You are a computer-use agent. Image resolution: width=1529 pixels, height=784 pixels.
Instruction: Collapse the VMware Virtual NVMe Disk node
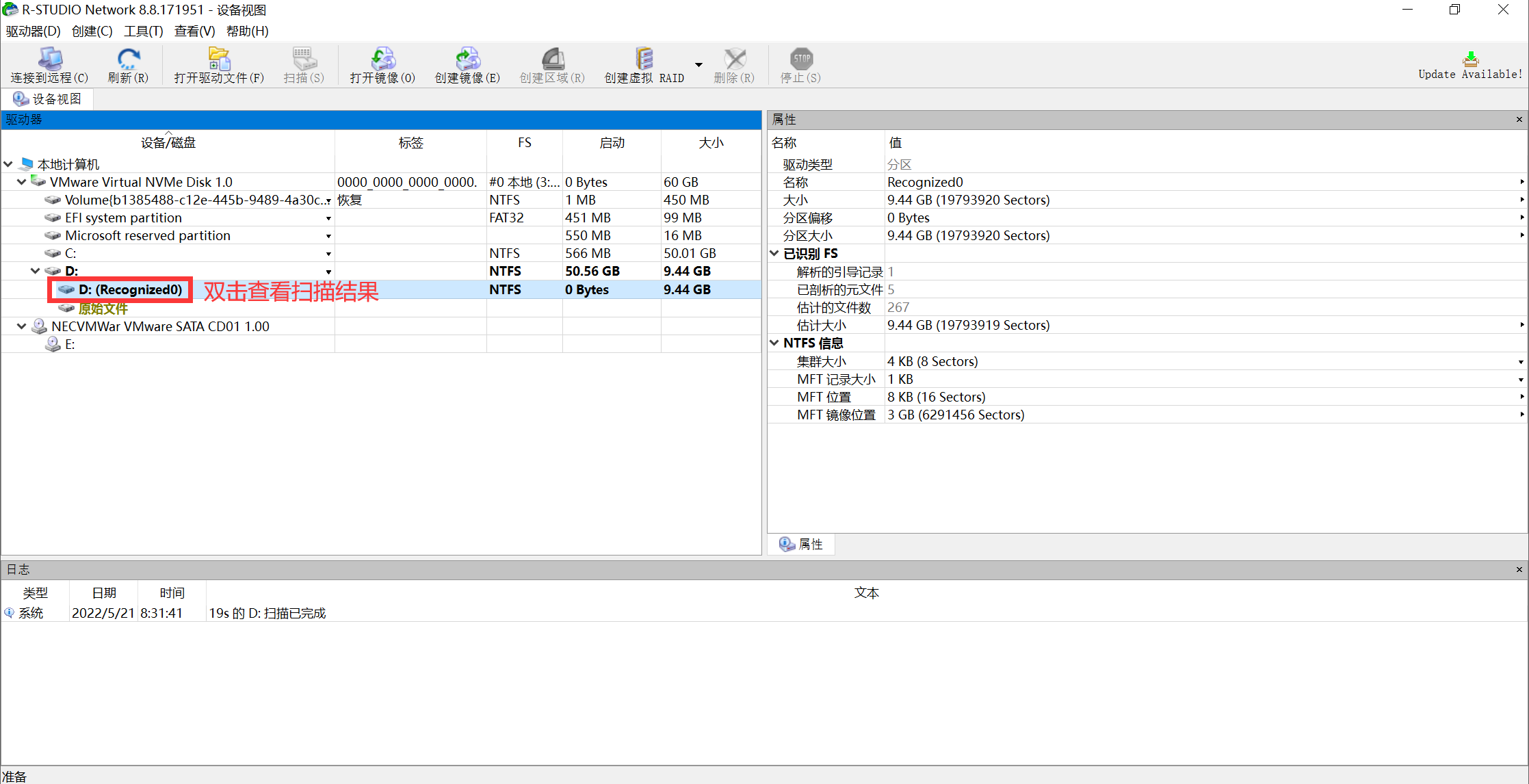pos(22,182)
